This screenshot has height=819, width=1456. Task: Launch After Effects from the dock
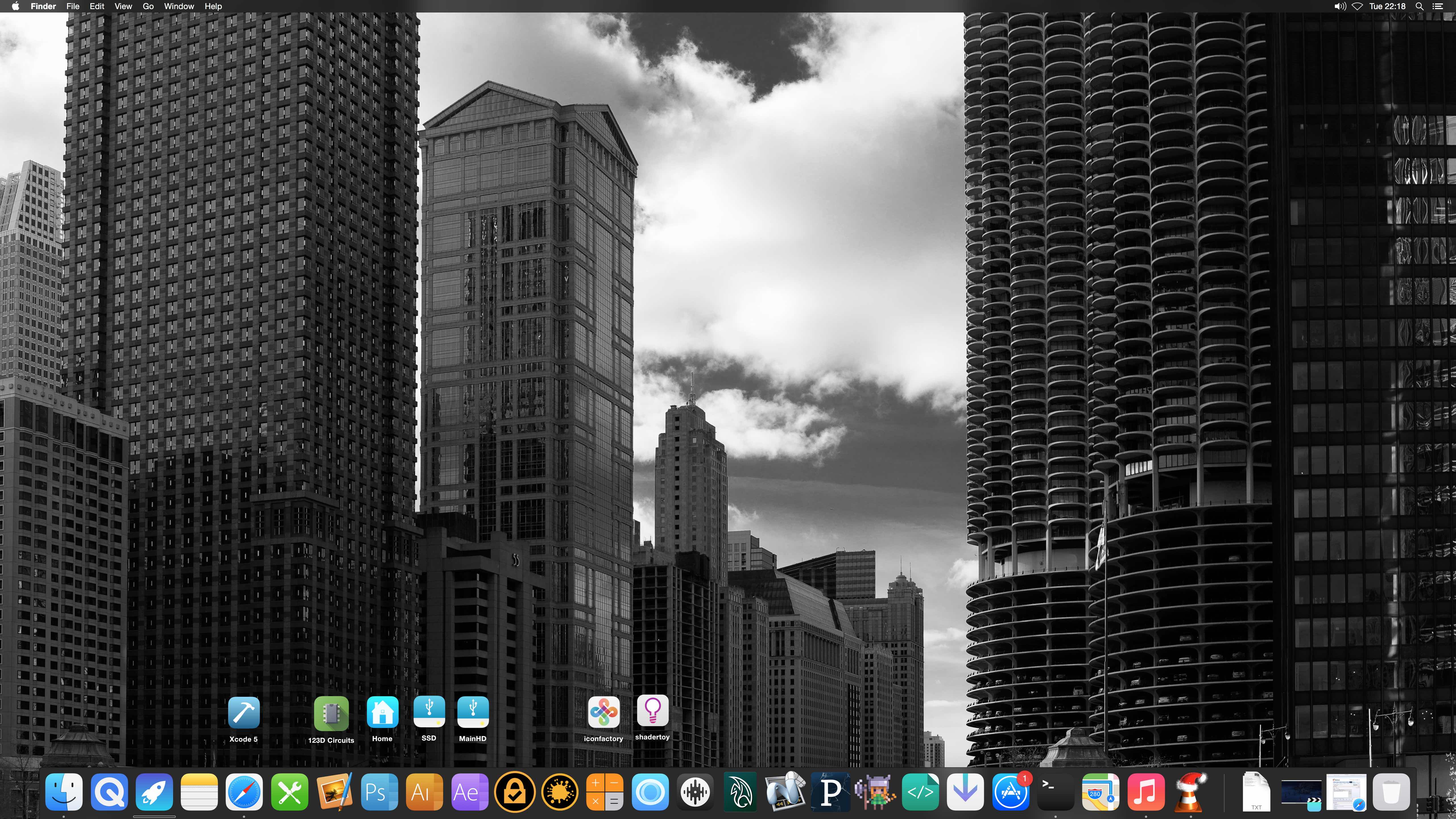pos(469,792)
